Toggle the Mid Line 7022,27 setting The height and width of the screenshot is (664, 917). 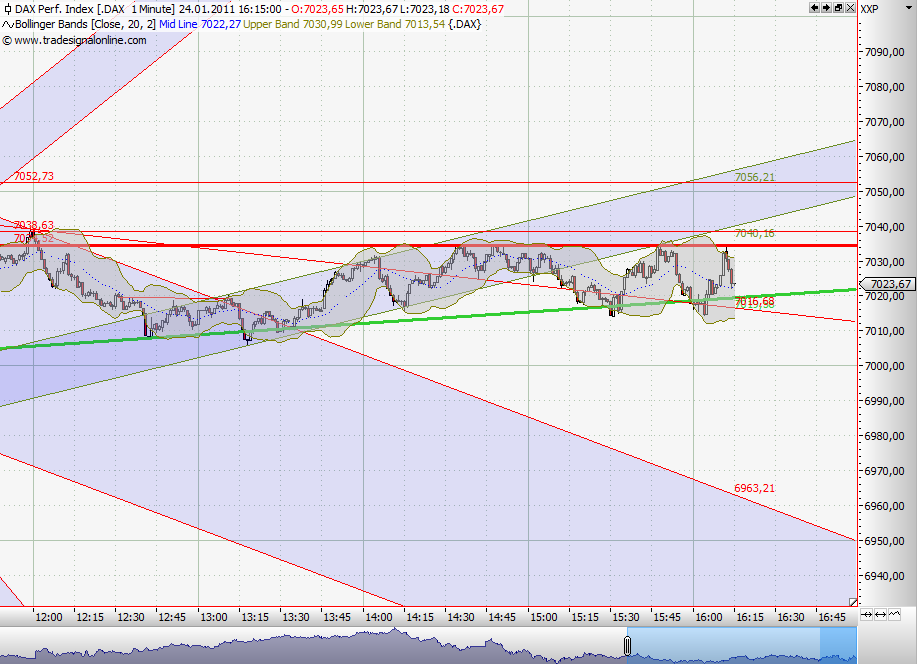tap(199, 23)
